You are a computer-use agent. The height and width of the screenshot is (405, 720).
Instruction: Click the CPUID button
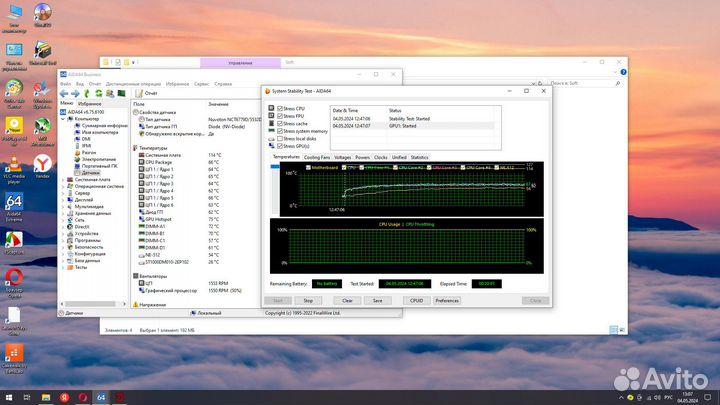416,300
